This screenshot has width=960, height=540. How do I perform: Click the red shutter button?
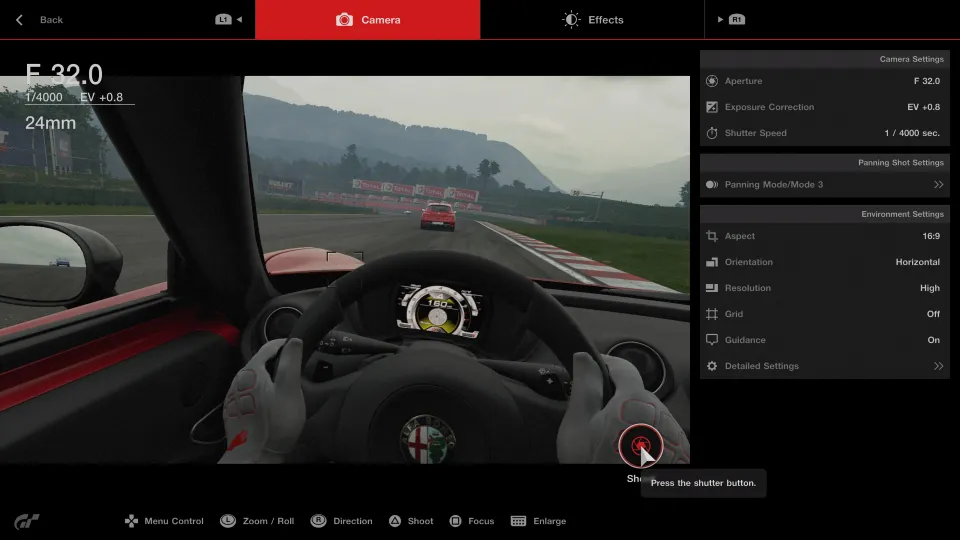(x=640, y=446)
